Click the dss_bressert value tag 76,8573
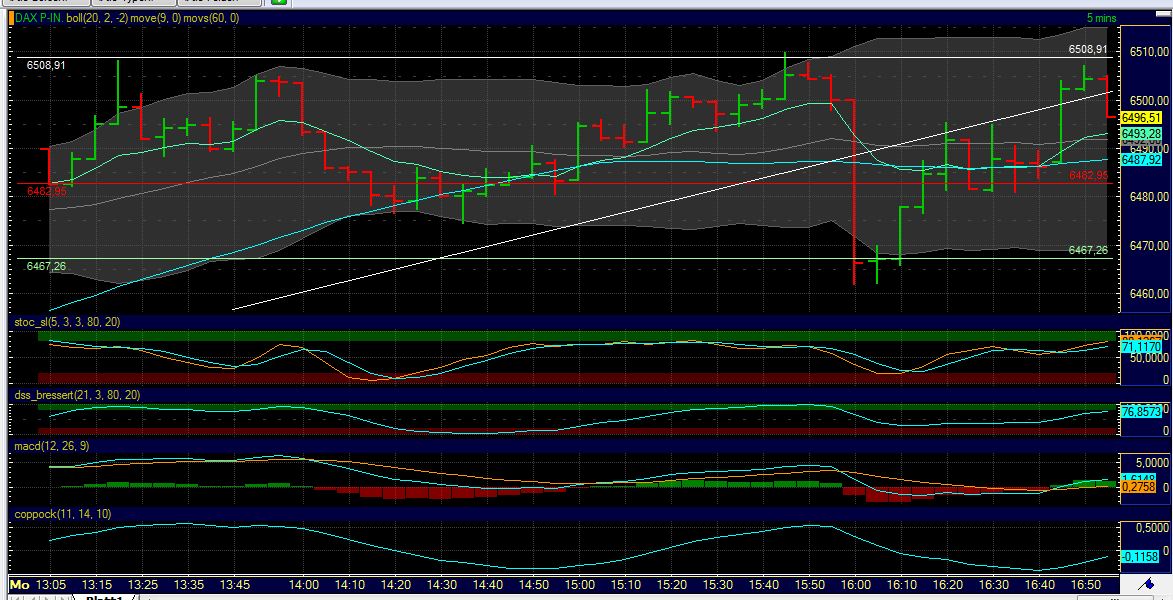This screenshot has width=1173, height=600. pyautogui.click(x=1142, y=411)
